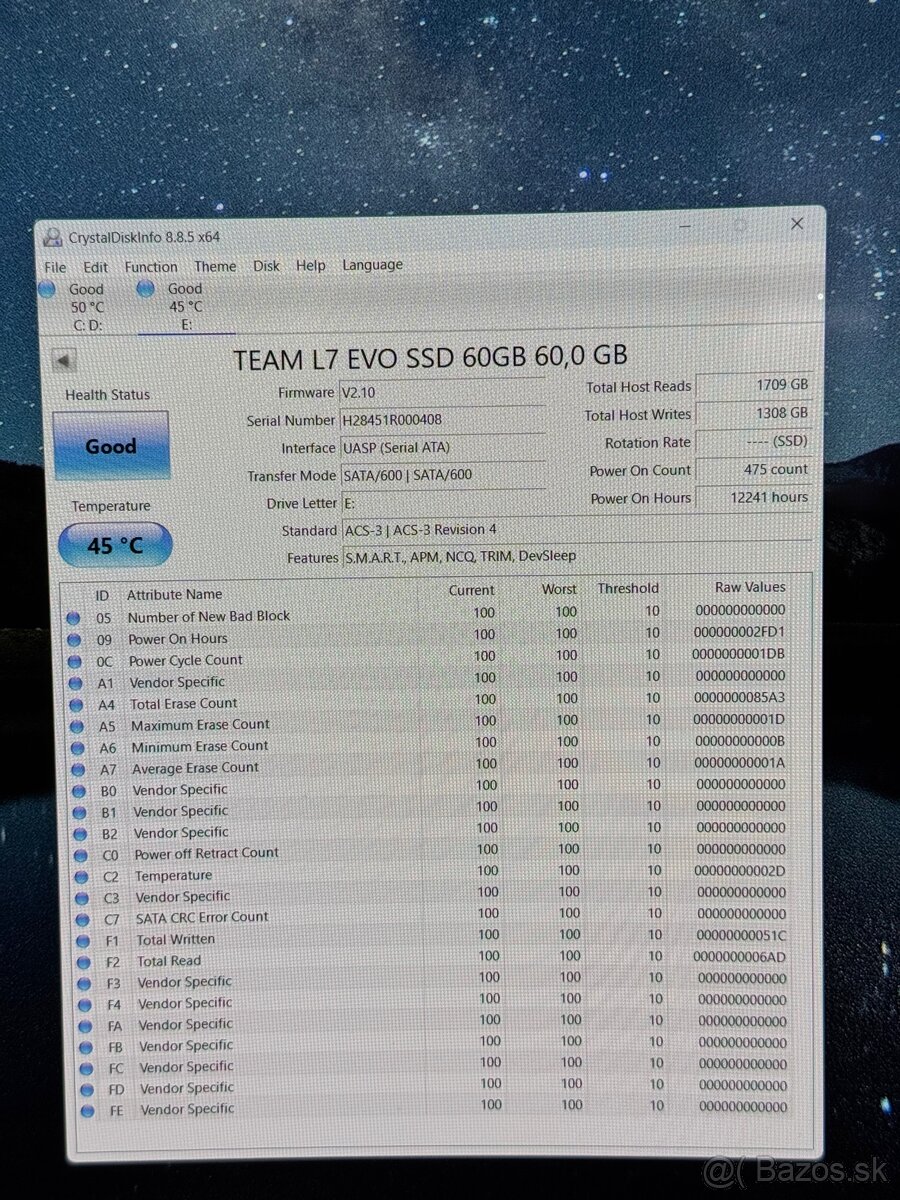Viewport: 900px width, 1200px height.
Task: Click the Drive Letter field
Action: point(442,503)
